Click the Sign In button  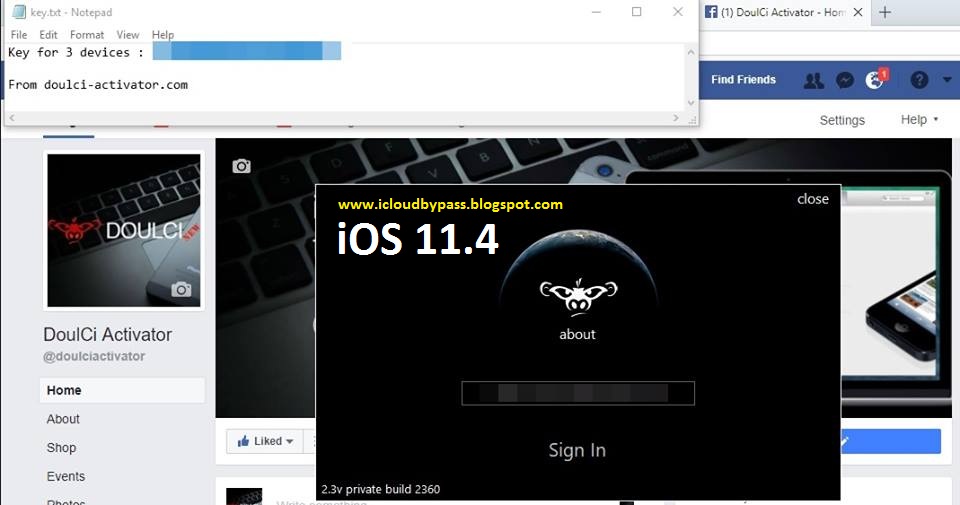click(x=577, y=451)
